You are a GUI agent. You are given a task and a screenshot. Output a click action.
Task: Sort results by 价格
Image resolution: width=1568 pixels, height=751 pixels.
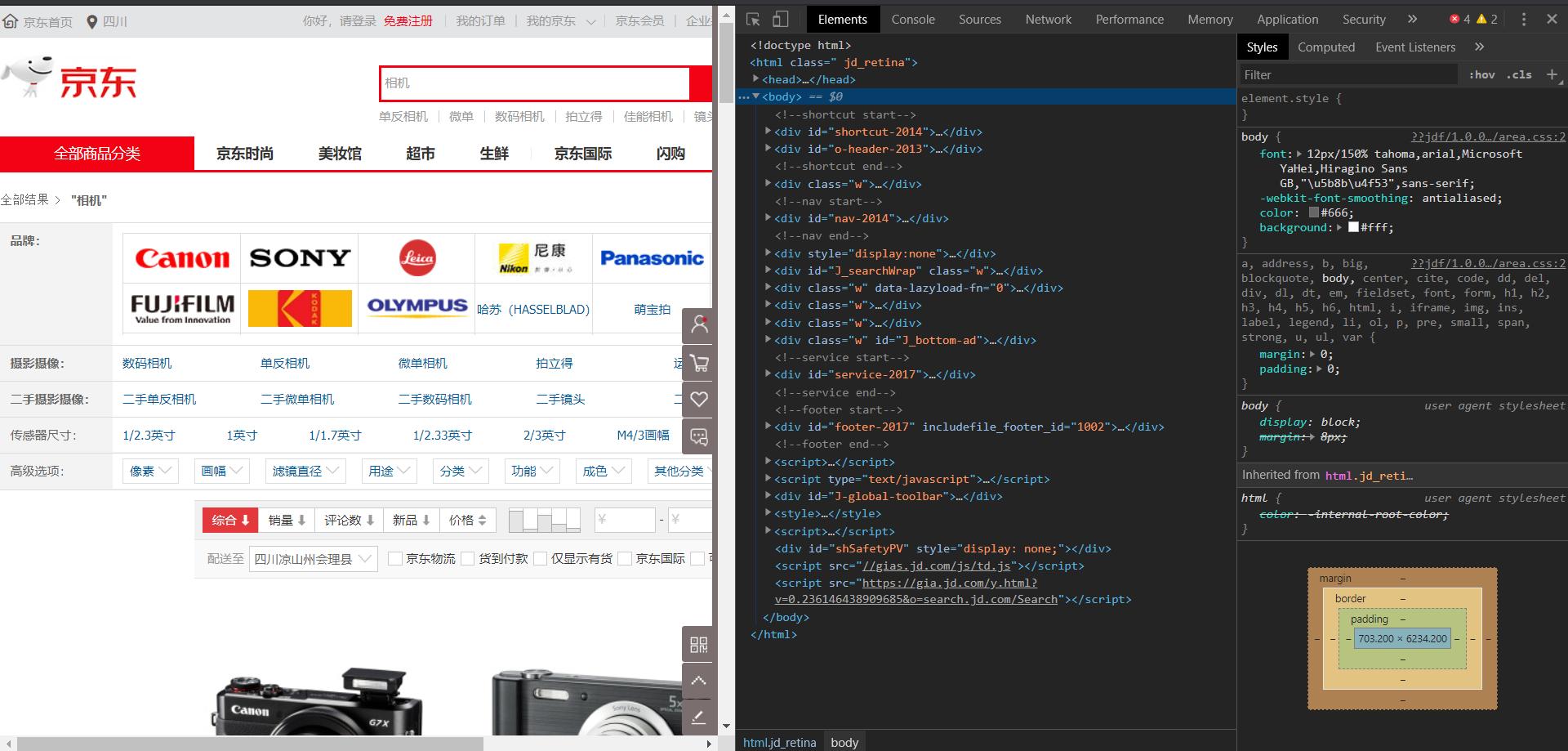coord(468,521)
